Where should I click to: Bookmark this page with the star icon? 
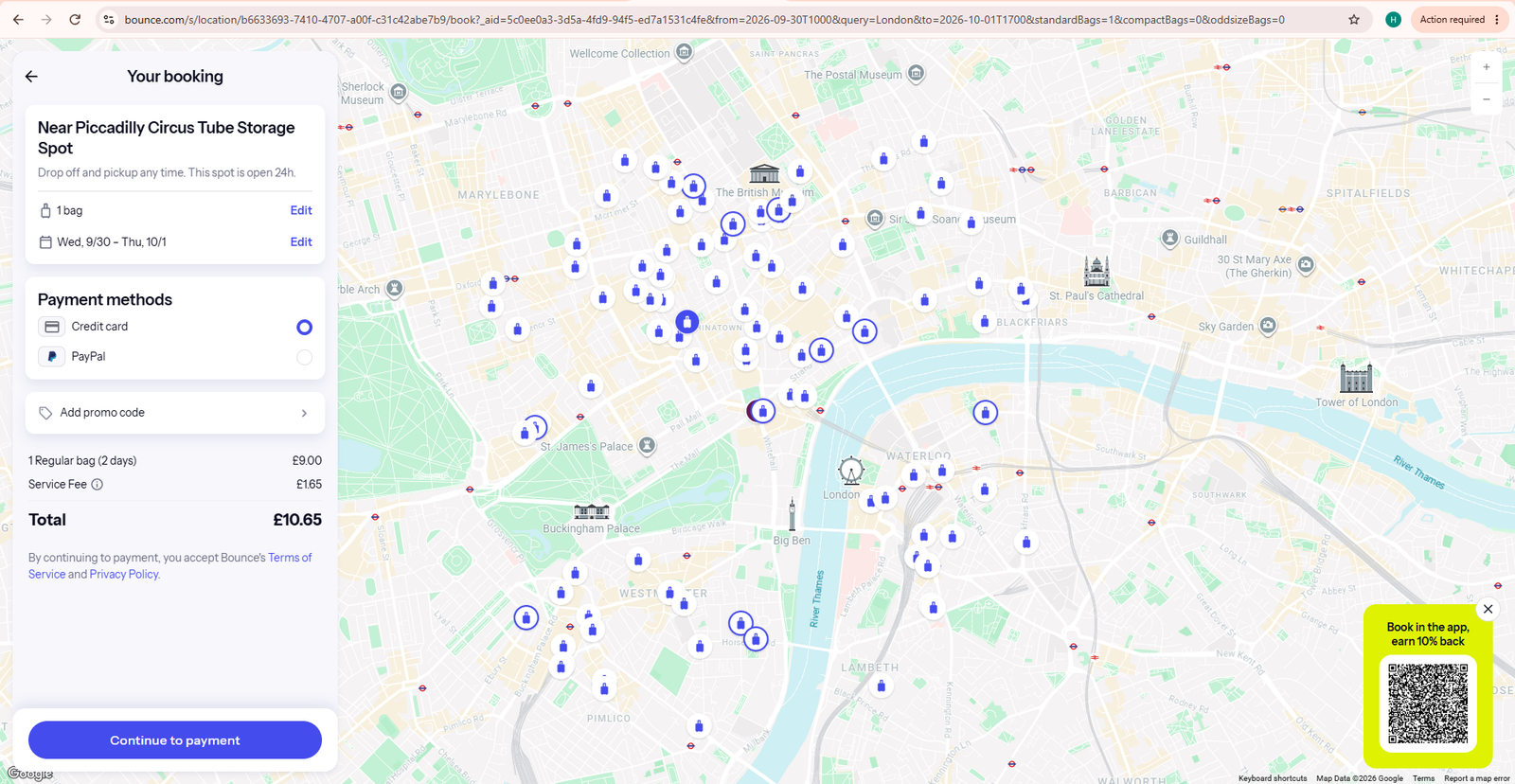tap(1354, 19)
